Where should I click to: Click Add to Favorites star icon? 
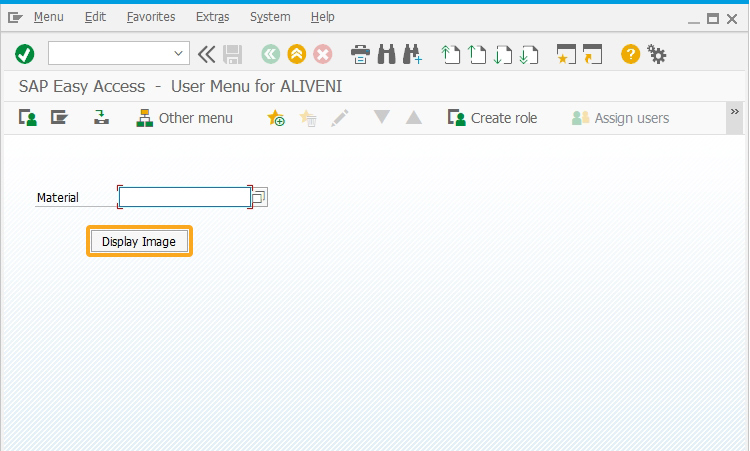click(x=276, y=118)
